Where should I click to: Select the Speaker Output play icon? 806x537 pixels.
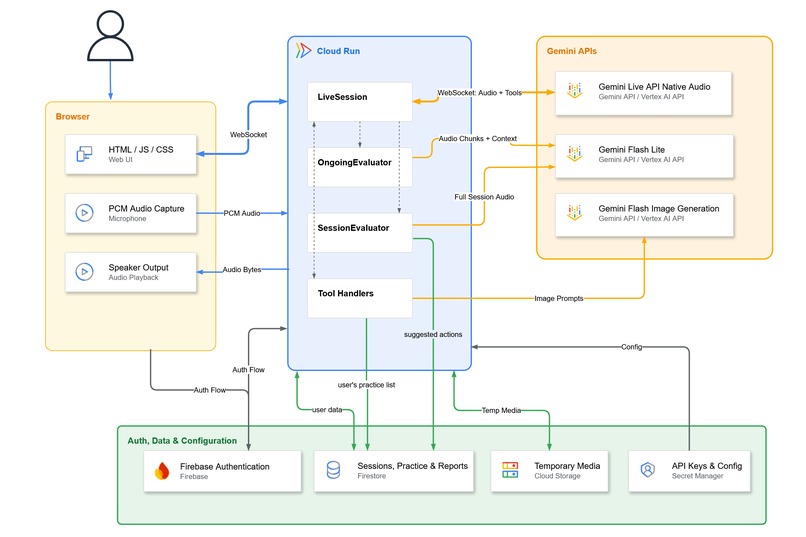click(x=84, y=271)
